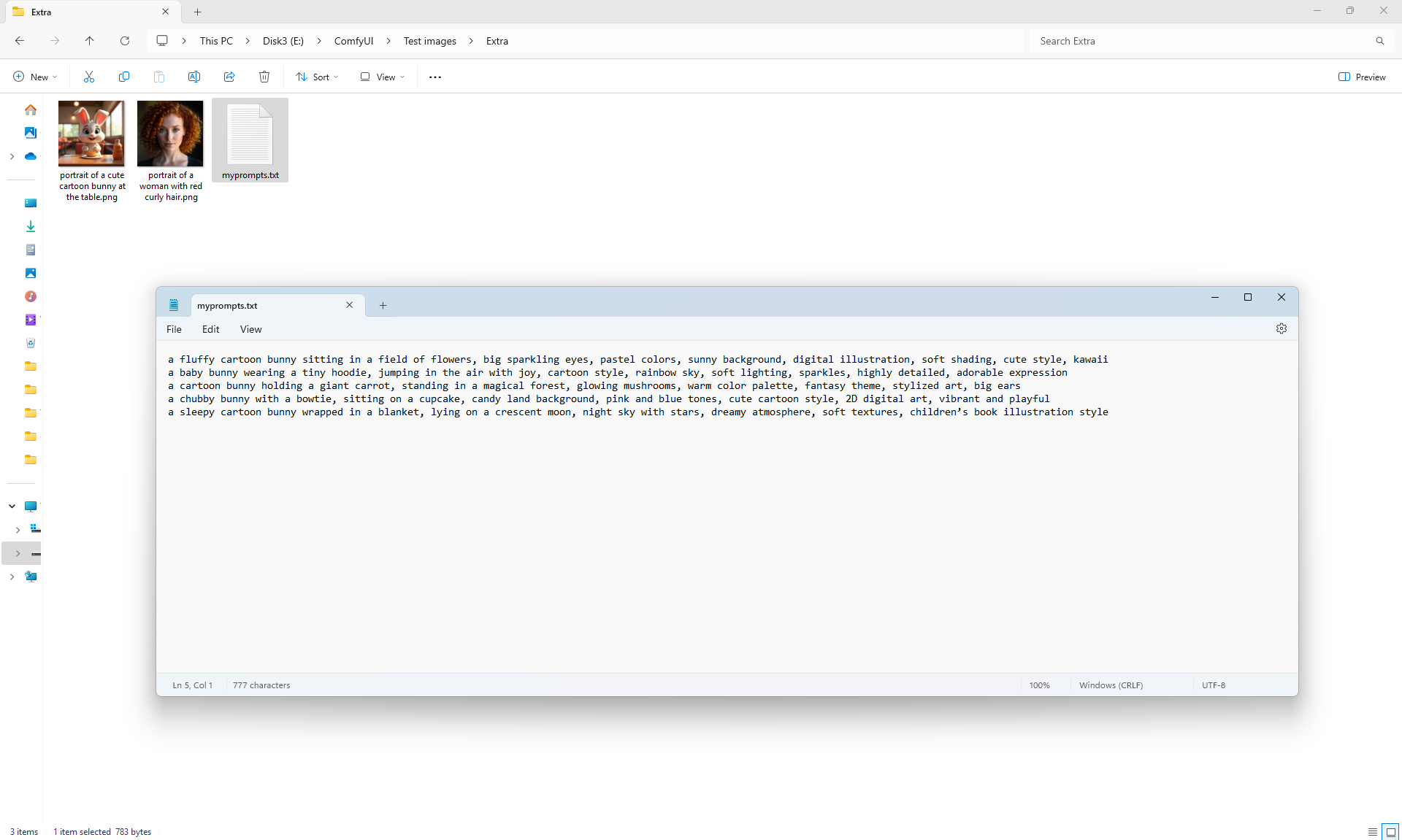The width and height of the screenshot is (1402, 840).
Task: Click the 100% zoom level in status bar
Action: pyautogui.click(x=1039, y=685)
